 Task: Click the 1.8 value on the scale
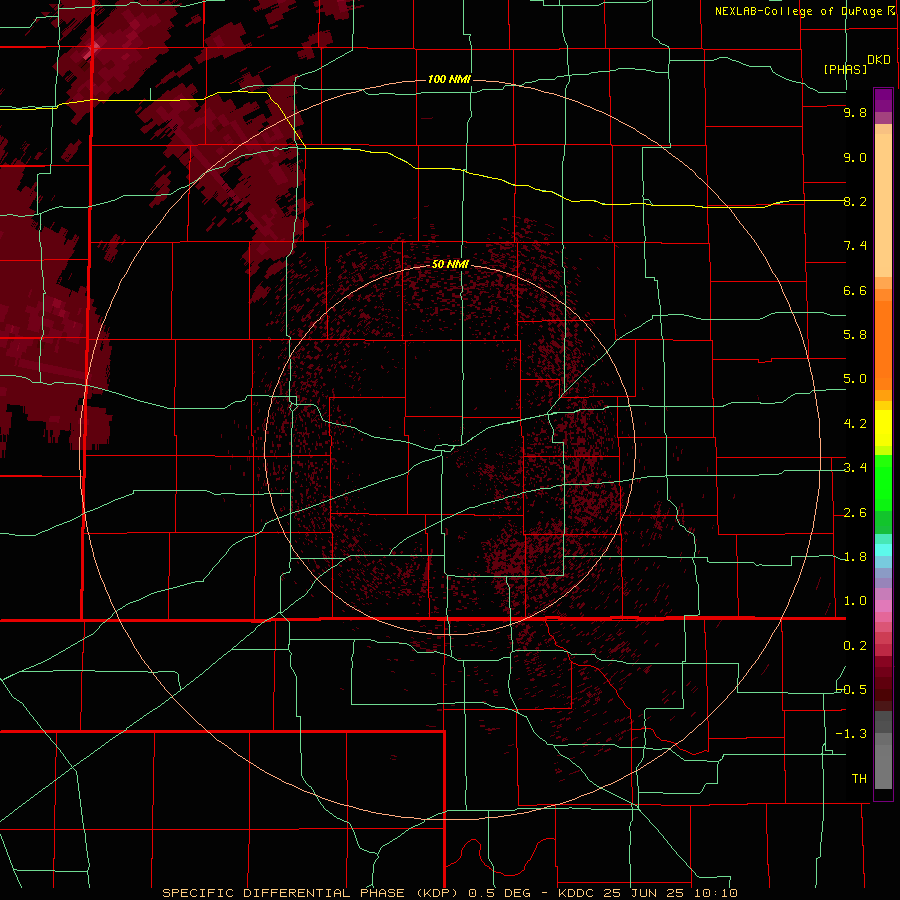[x=855, y=557]
